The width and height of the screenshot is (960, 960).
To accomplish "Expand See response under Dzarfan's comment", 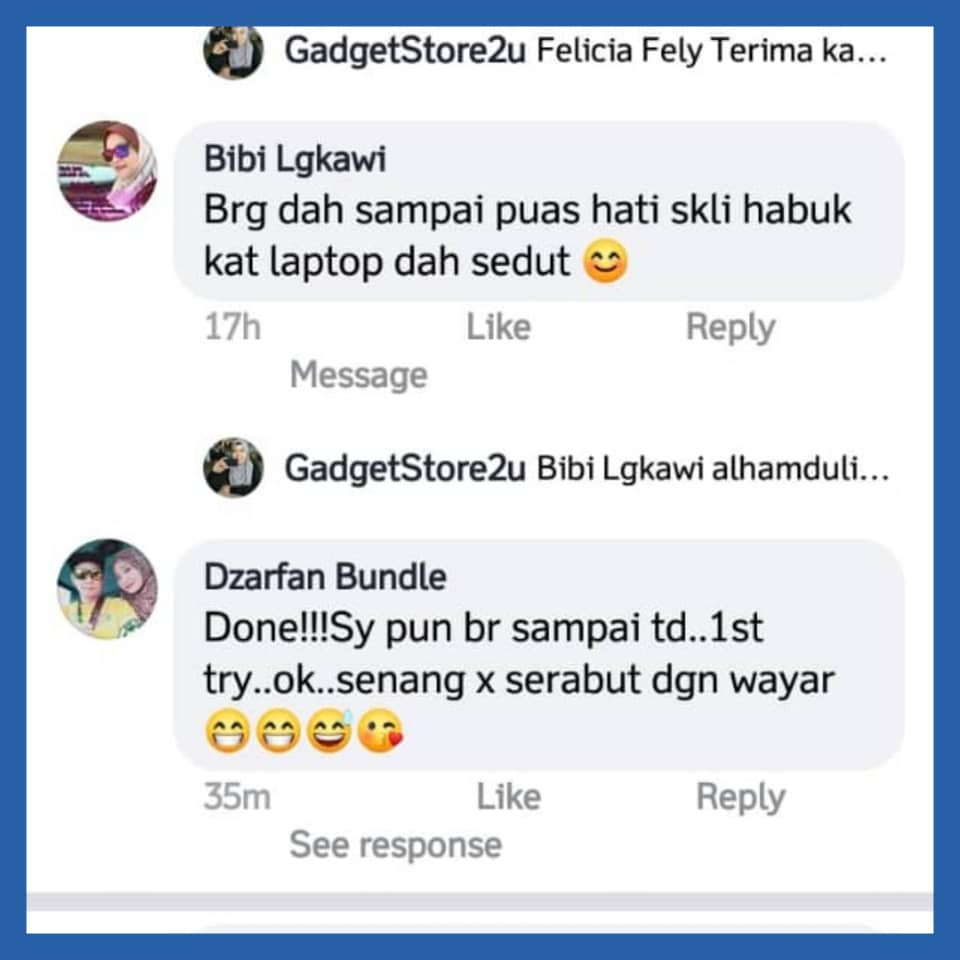I will pos(396,846).
